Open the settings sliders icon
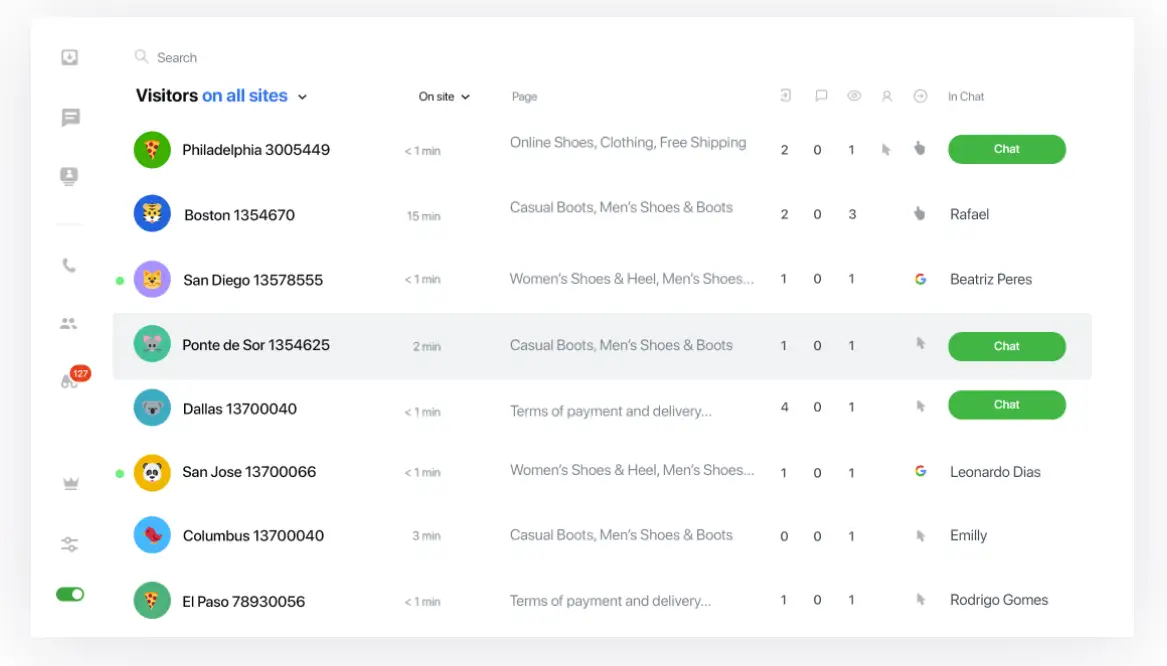Viewport: 1167px width, 666px height. point(69,545)
